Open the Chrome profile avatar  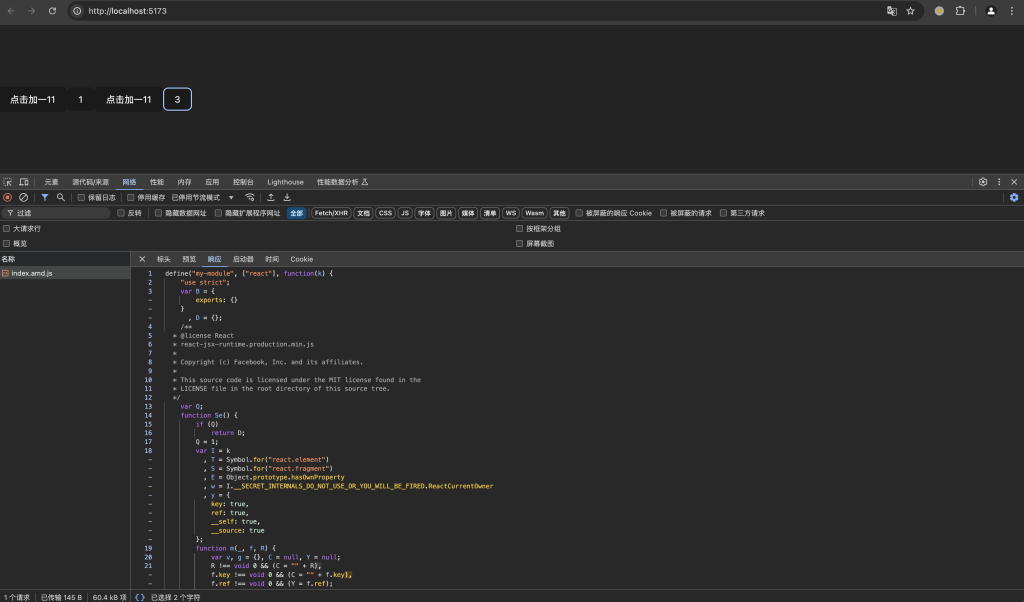991,11
